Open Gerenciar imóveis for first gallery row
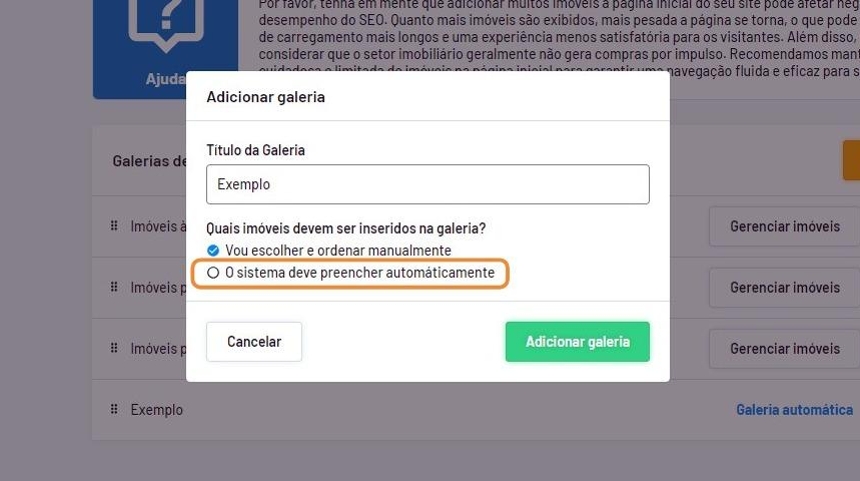 click(x=784, y=226)
